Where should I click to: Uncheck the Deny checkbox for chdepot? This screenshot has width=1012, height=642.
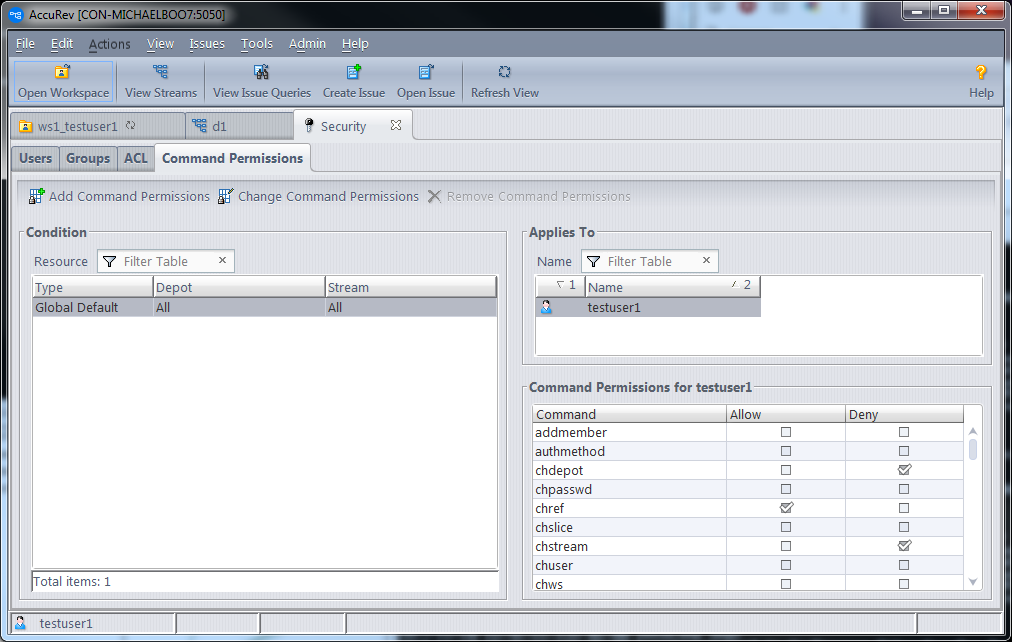[x=904, y=470]
